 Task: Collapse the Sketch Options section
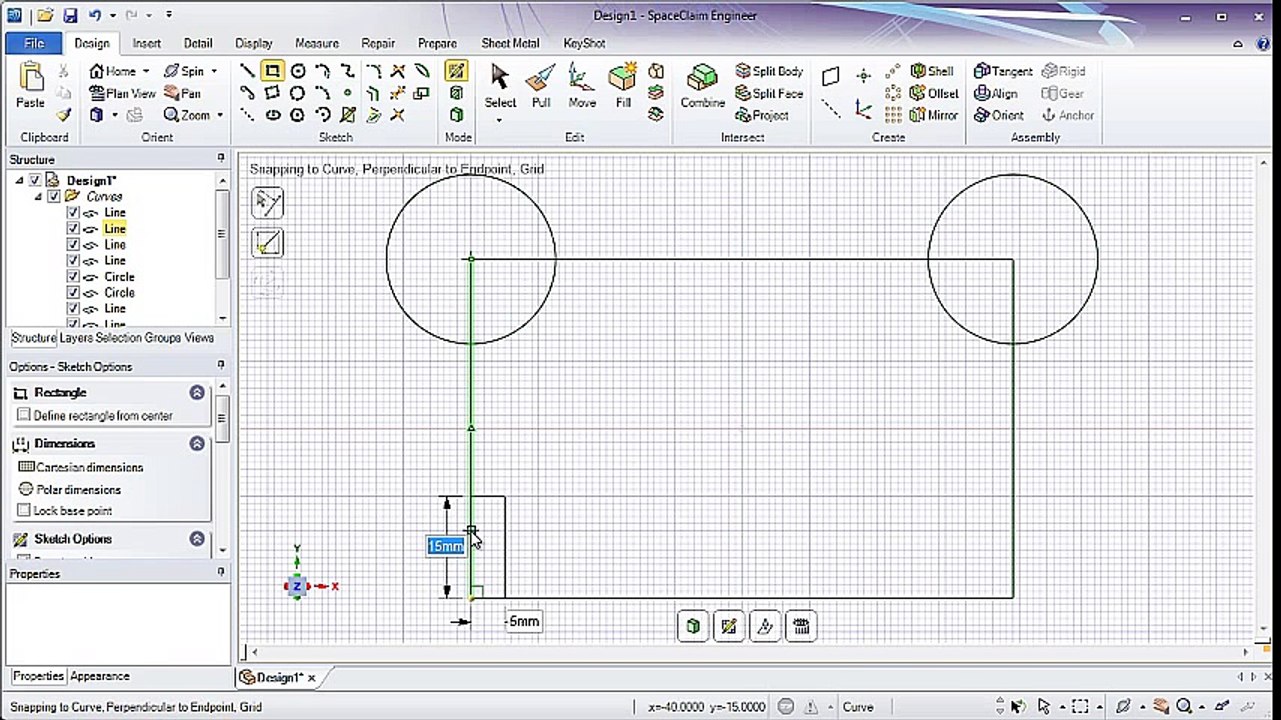point(197,539)
